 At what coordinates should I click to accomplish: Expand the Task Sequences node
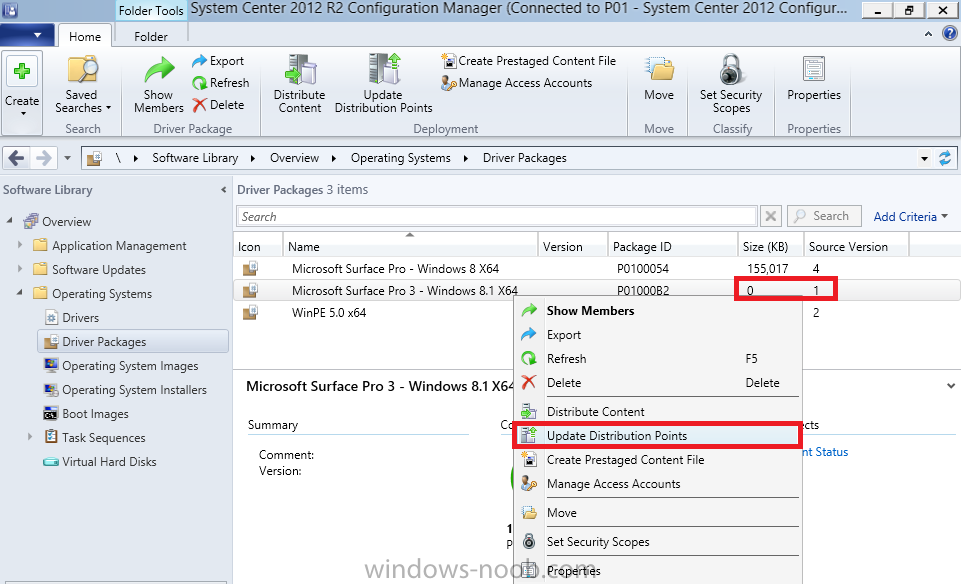[x=30, y=437]
